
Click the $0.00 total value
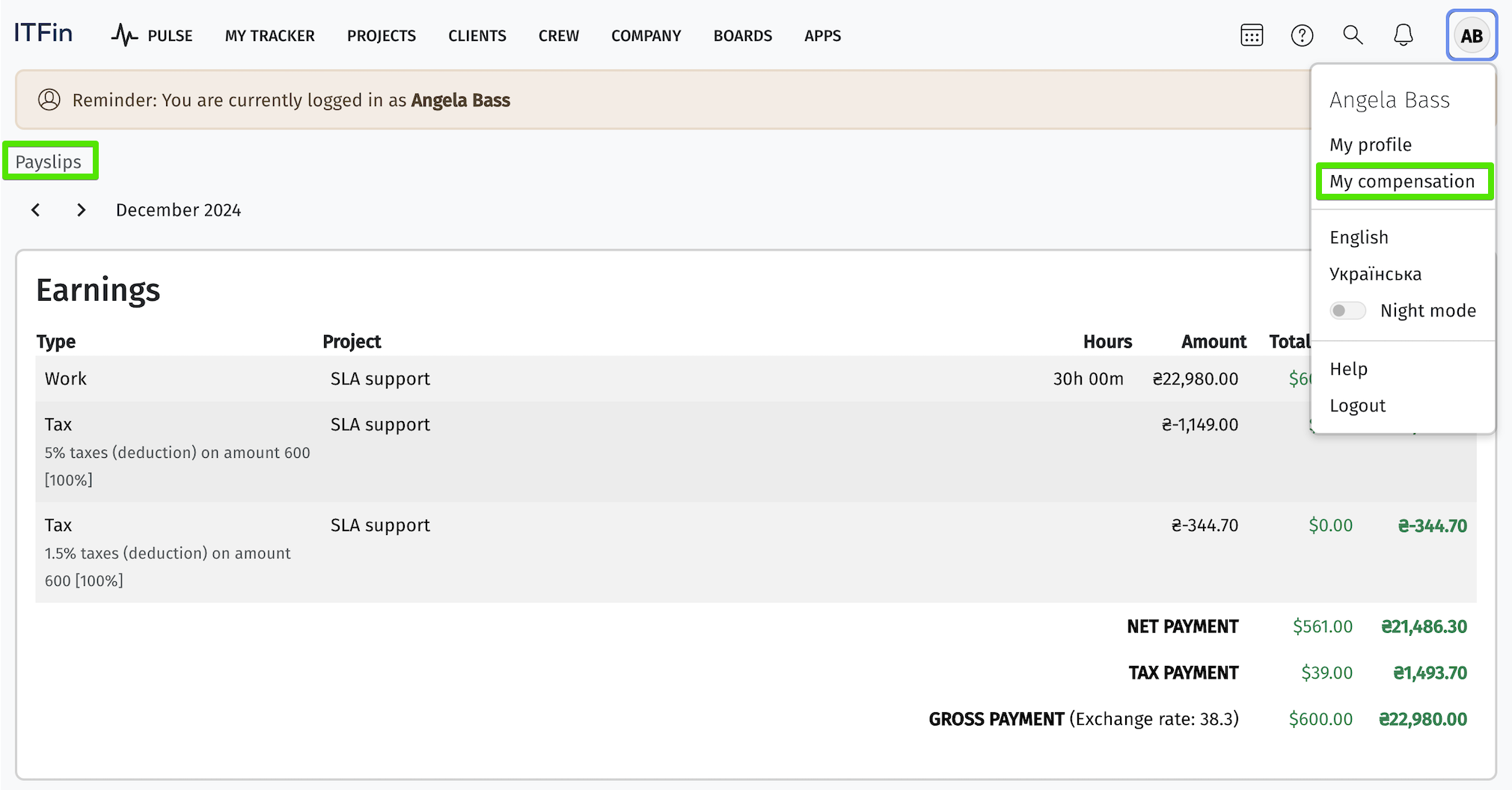1330,525
